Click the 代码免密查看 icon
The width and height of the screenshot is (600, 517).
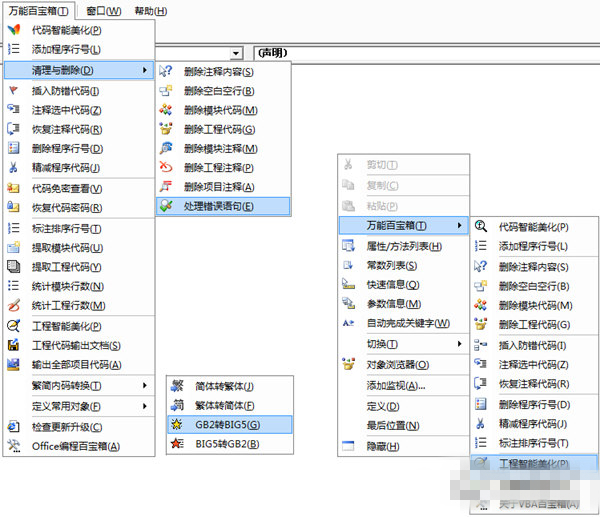pyautogui.click(x=14, y=188)
